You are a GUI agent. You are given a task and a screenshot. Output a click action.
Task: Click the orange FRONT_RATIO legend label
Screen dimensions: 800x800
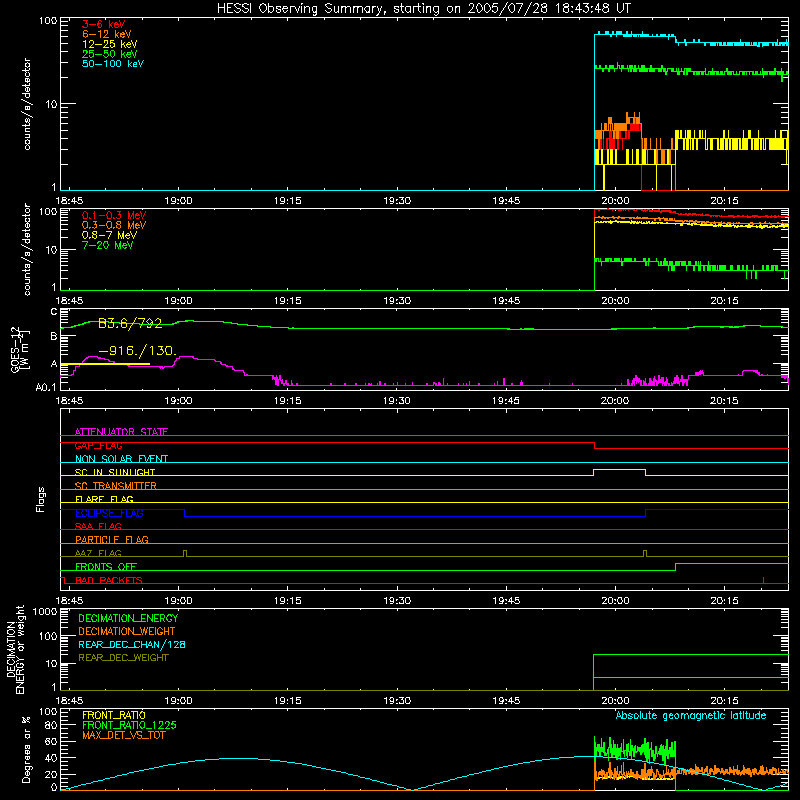[114, 715]
